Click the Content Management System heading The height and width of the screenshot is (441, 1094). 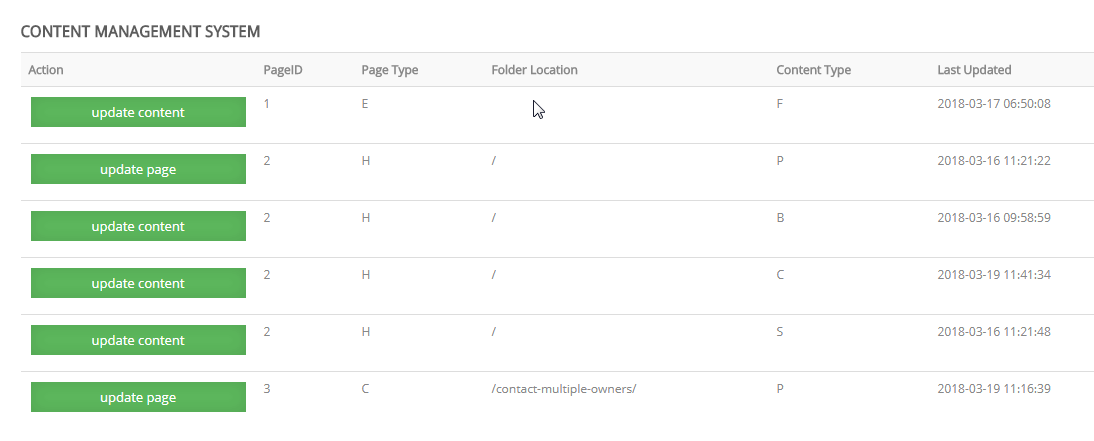click(x=140, y=31)
